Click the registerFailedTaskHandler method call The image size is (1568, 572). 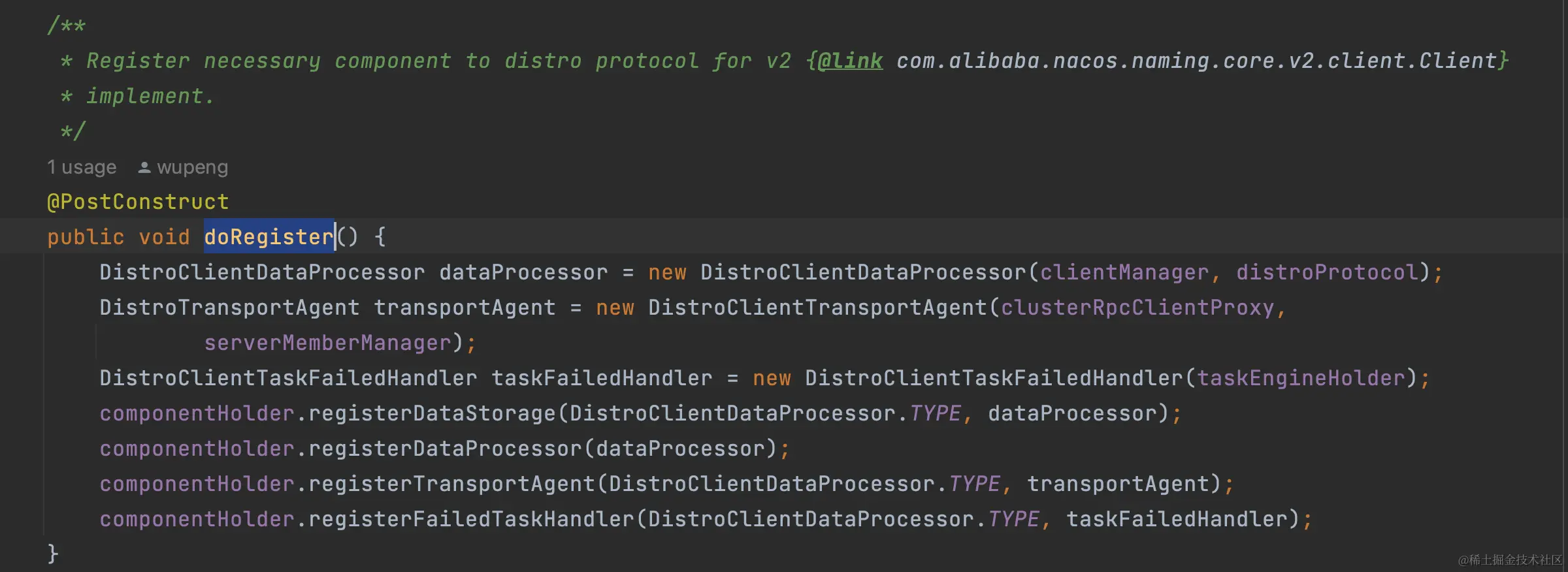tap(471, 519)
